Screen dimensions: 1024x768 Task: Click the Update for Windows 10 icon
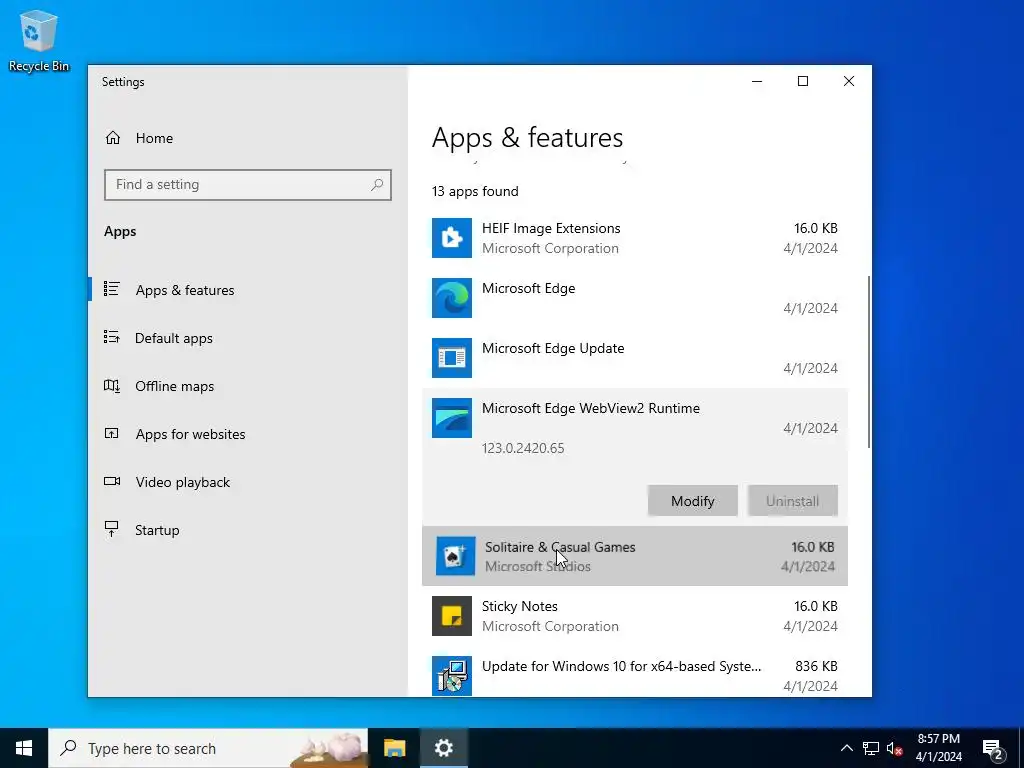pyautogui.click(x=452, y=675)
